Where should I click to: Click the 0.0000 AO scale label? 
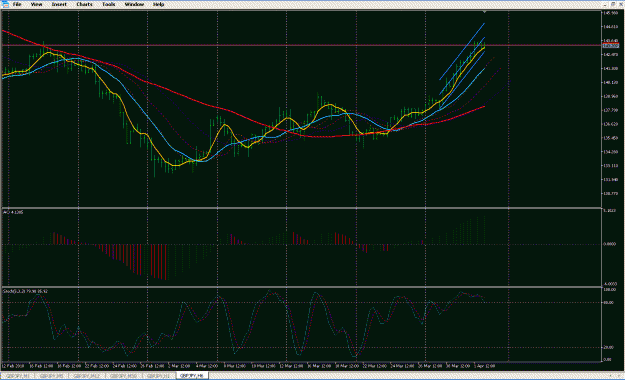[x=610, y=244]
